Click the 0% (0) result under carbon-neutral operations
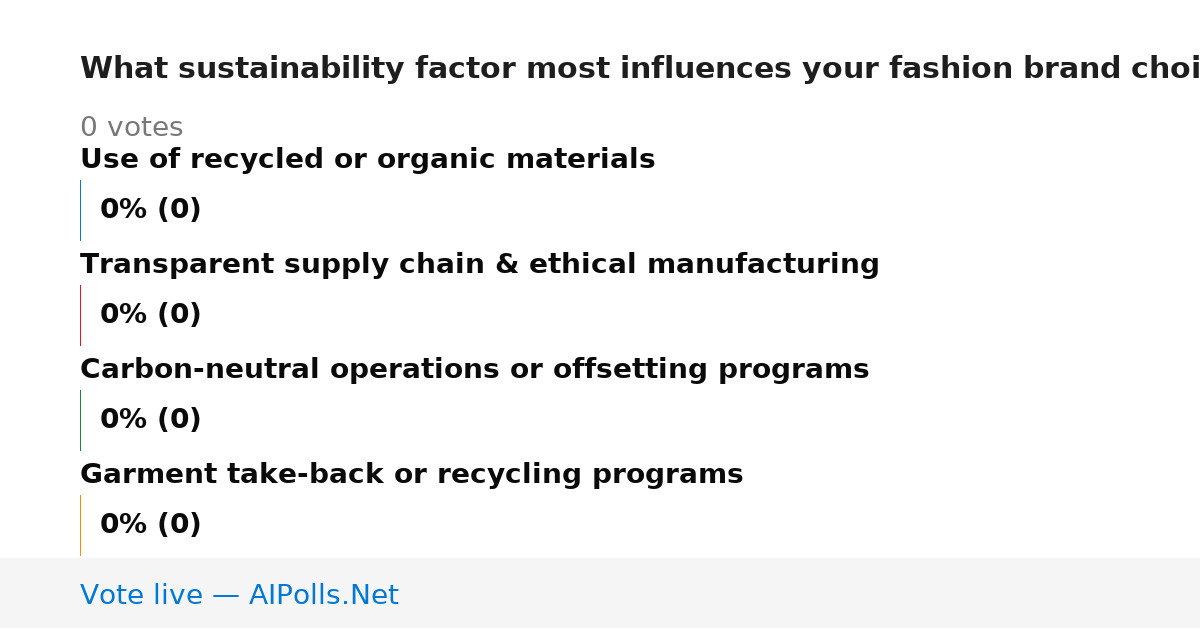Image resolution: width=1200 pixels, height=628 pixels. pos(150,420)
